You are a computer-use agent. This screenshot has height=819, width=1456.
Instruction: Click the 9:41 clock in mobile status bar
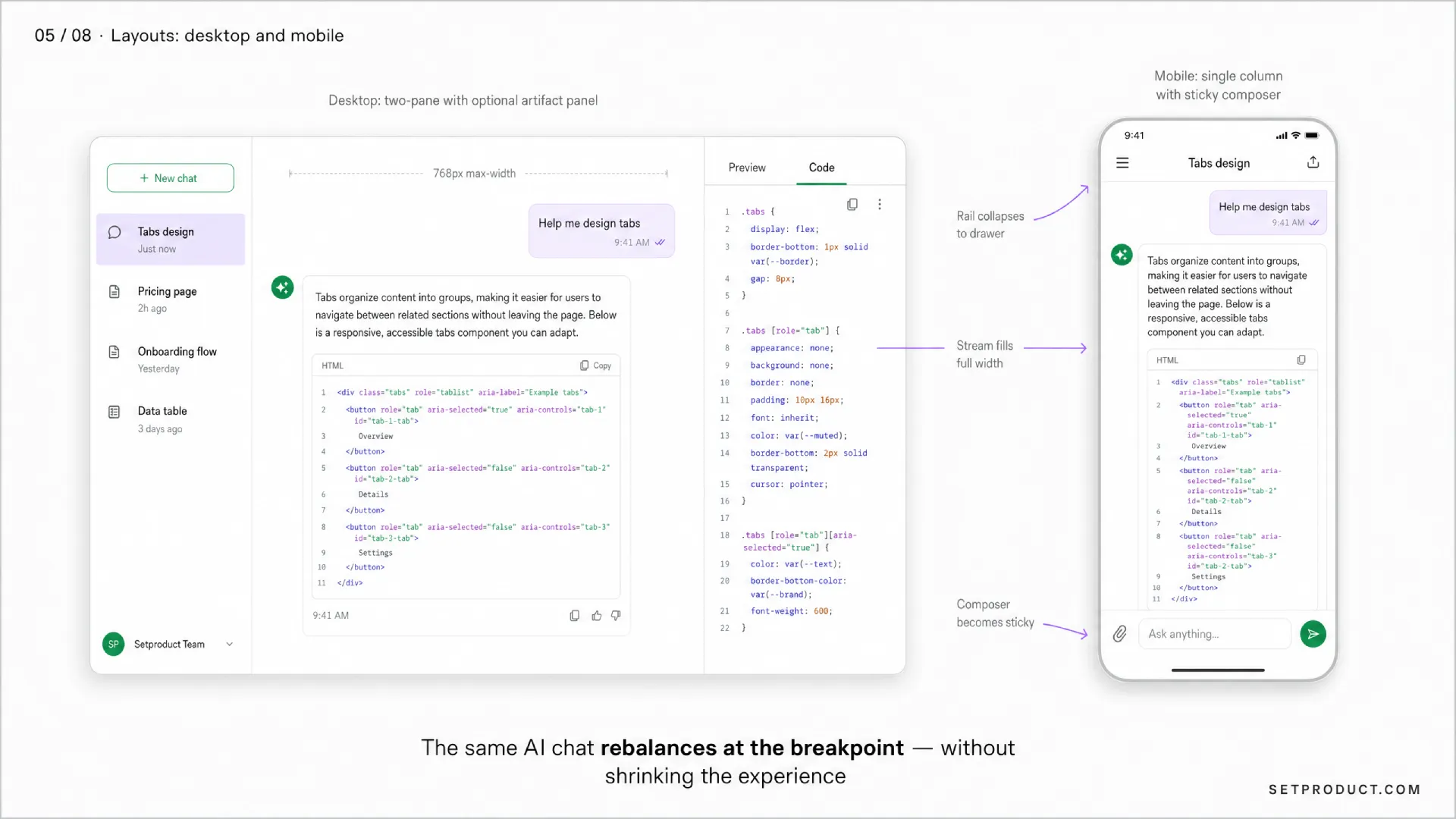[x=1134, y=136]
